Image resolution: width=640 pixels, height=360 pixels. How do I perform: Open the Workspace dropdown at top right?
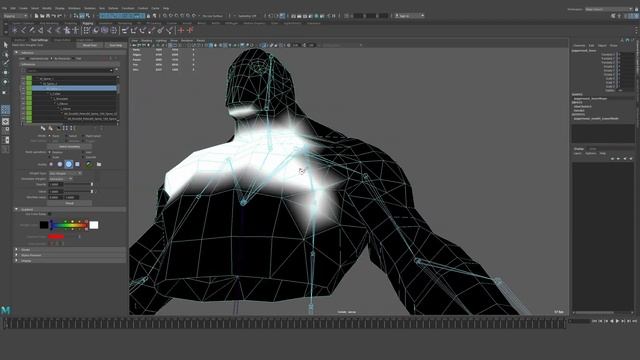[609, 9]
